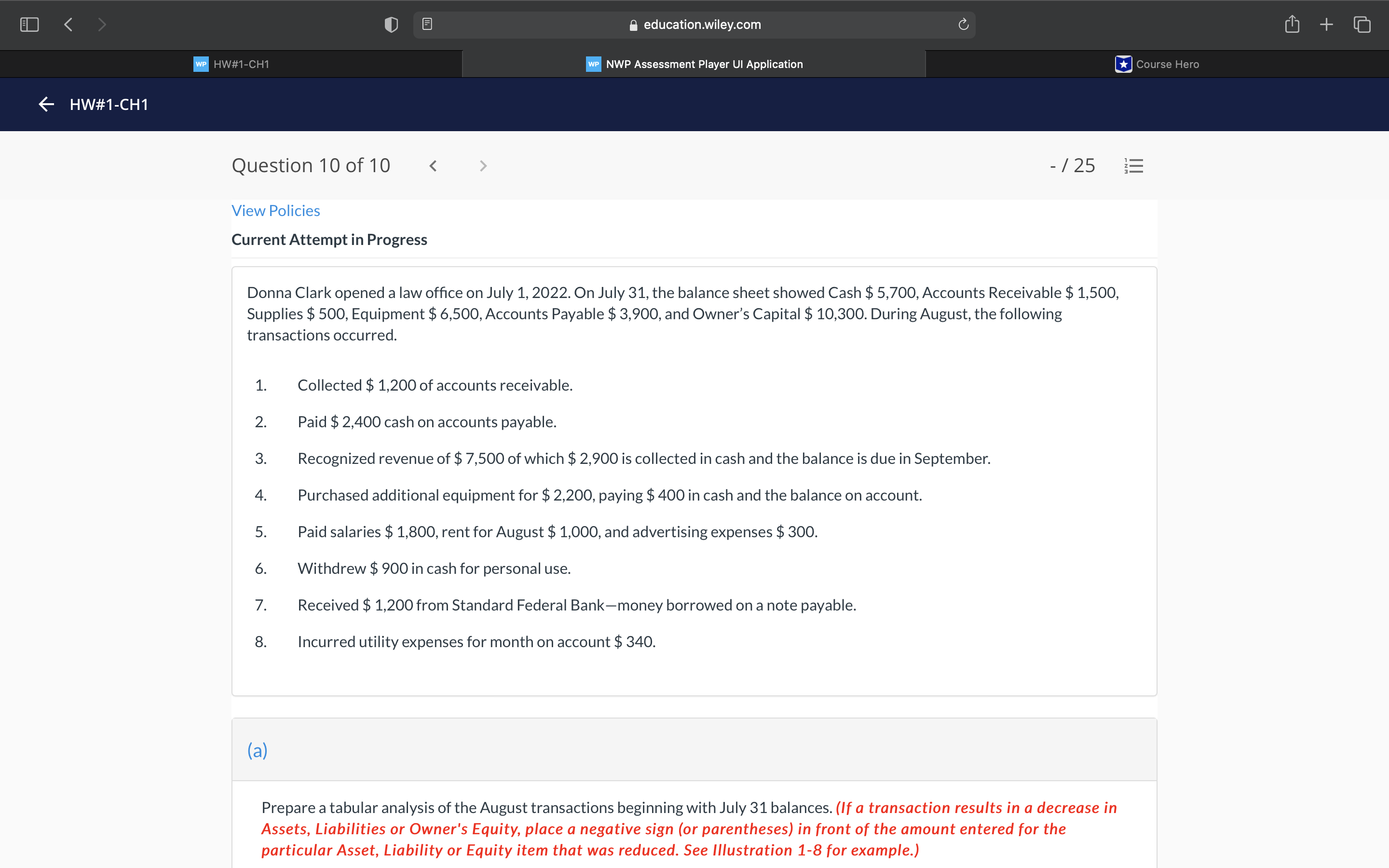Click the share icon

1293,24
